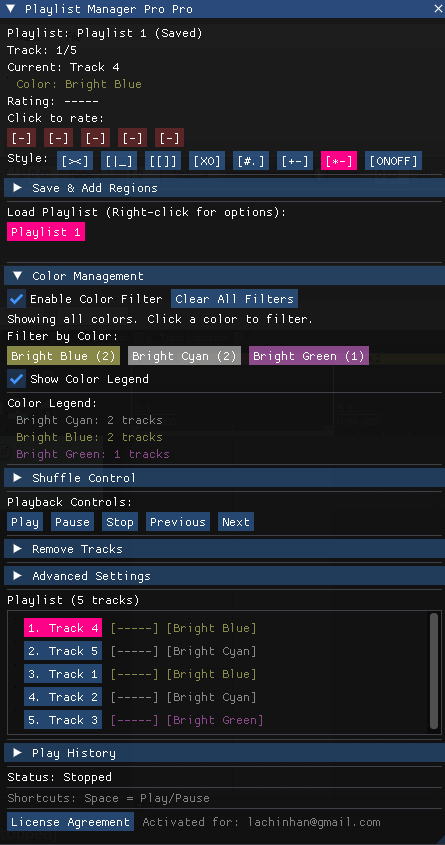Uncheck the Show Color Legend checkbox
The width and height of the screenshot is (445, 845).
coord(17,379)
